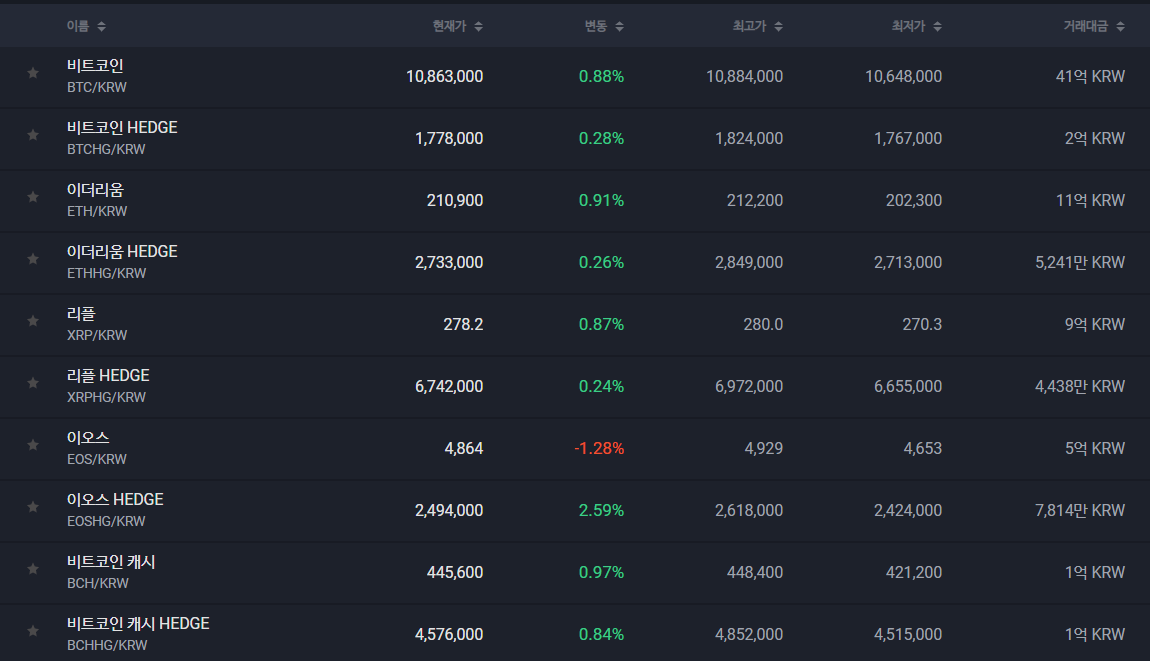Select the EOSHG/KRW ticker text
The width and height of the screenshot is (1150, 661).
106,521
